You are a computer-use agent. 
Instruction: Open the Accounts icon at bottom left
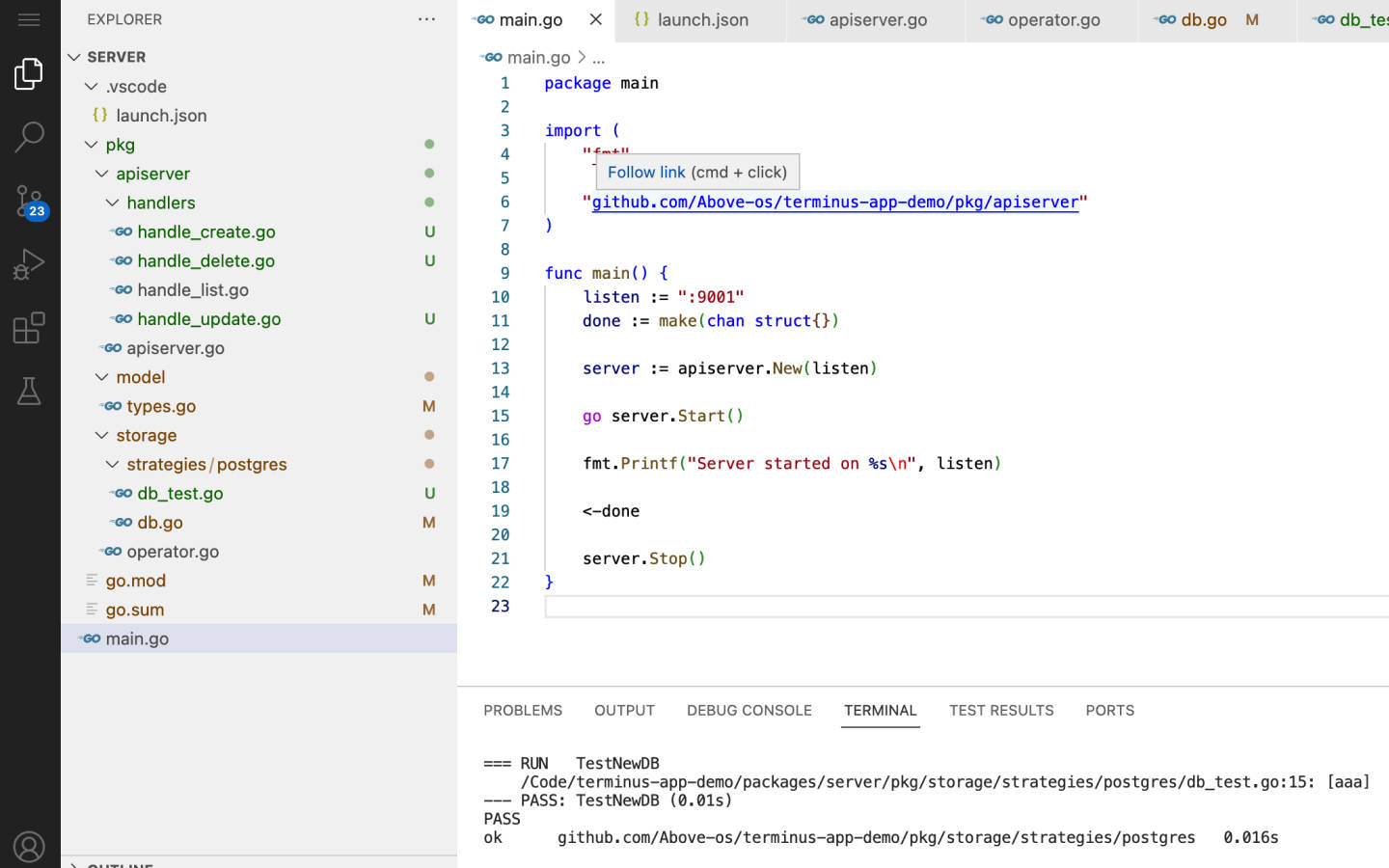tap(29, 846)
